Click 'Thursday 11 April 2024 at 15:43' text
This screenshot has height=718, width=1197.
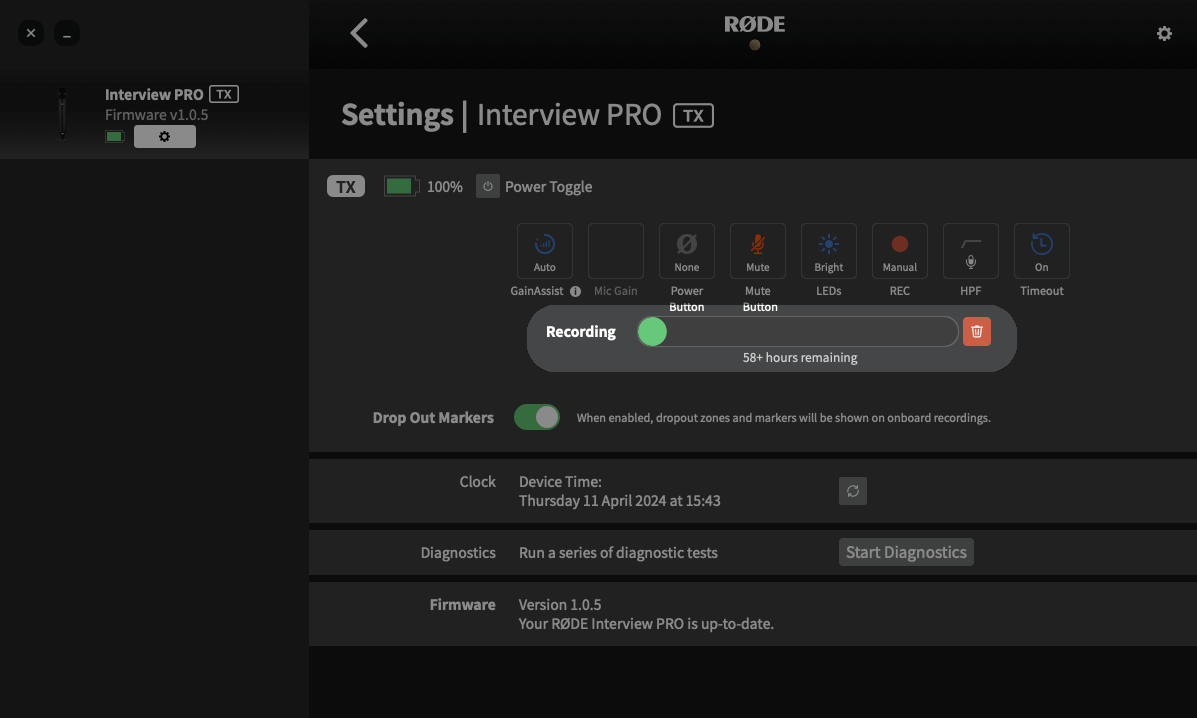click(619, 501)
